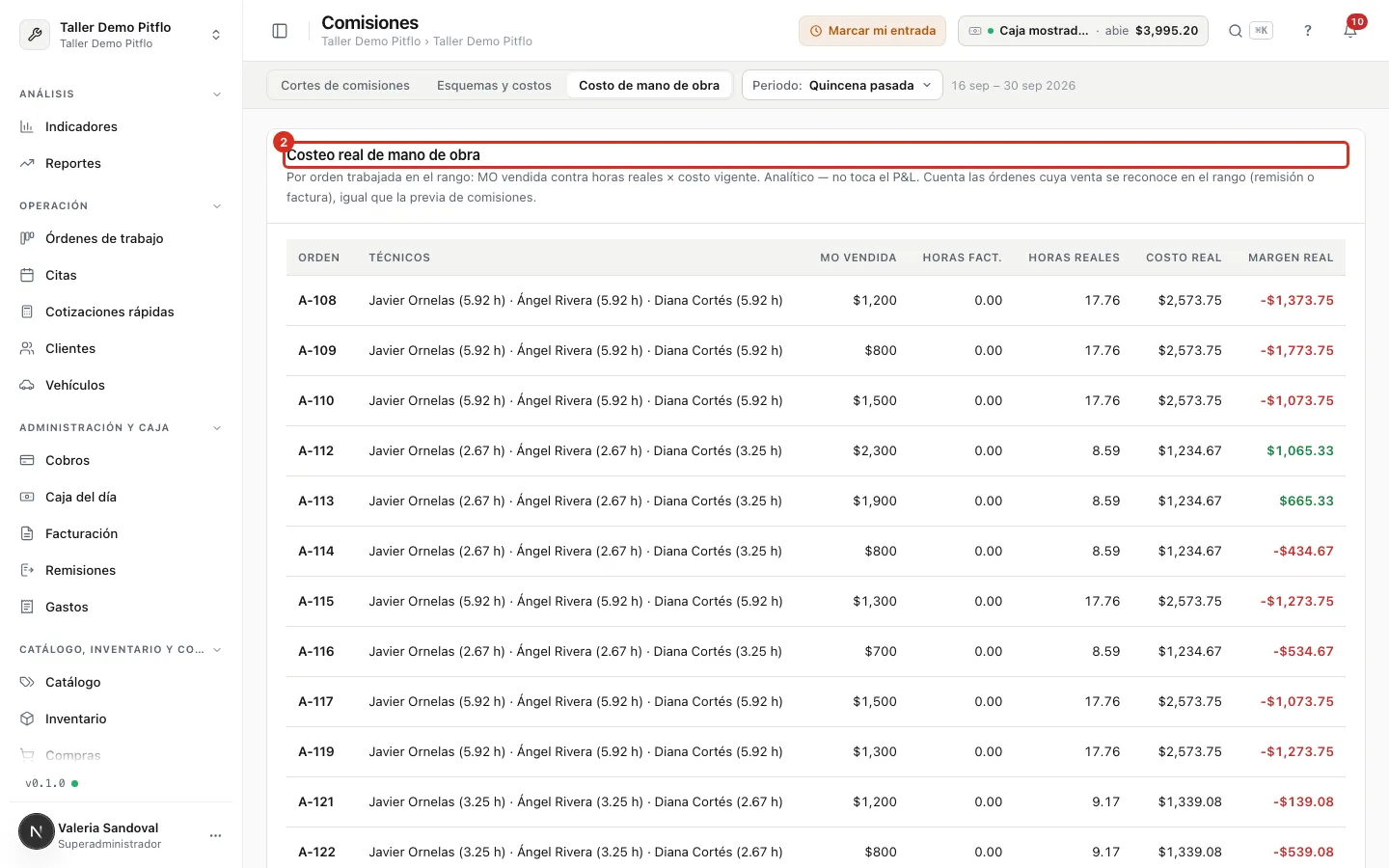1389x868 pixels.
Task: Toggle the sidebar panel icon
Action: [x=280, y=31]
